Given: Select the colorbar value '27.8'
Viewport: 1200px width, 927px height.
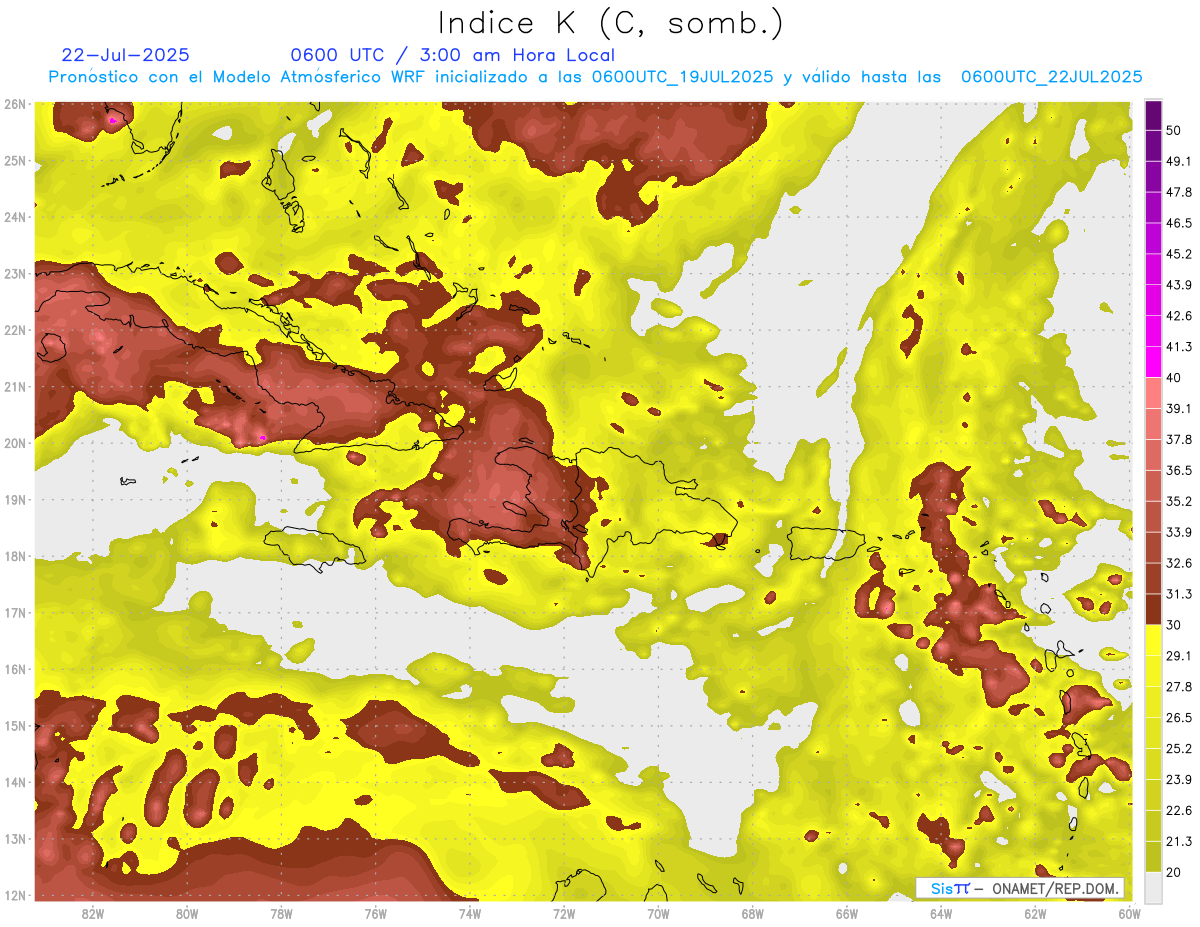Looking at the screenshot, I should coord(1179,687).
